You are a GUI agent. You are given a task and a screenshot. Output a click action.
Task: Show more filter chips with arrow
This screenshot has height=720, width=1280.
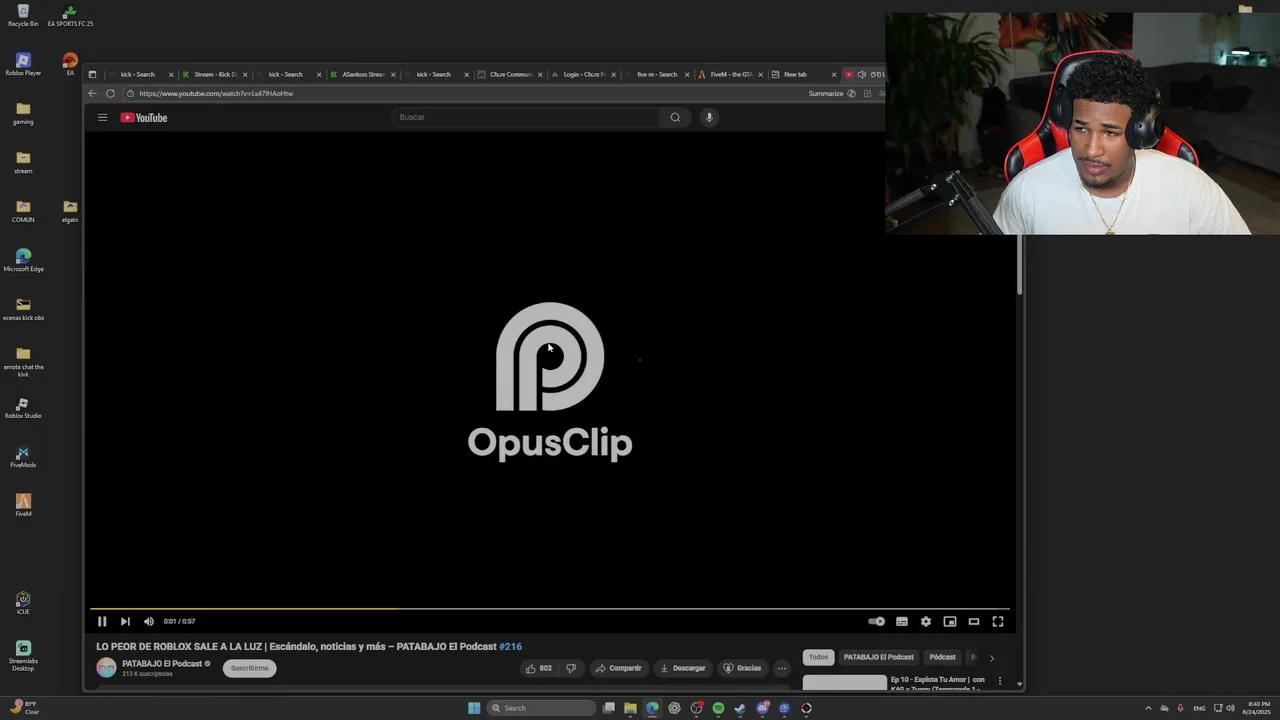pyautogui.click(x=991, y=658)
